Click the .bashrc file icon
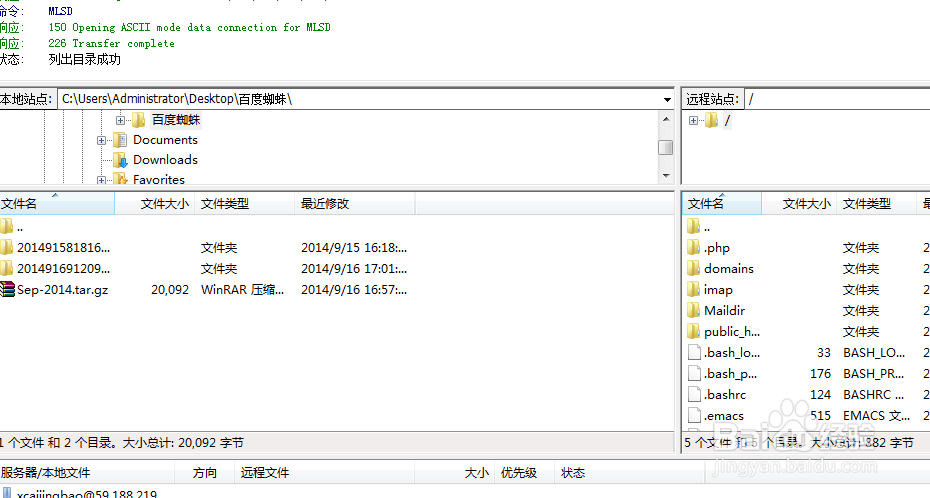The image size is (930, 498). [694, 394]
